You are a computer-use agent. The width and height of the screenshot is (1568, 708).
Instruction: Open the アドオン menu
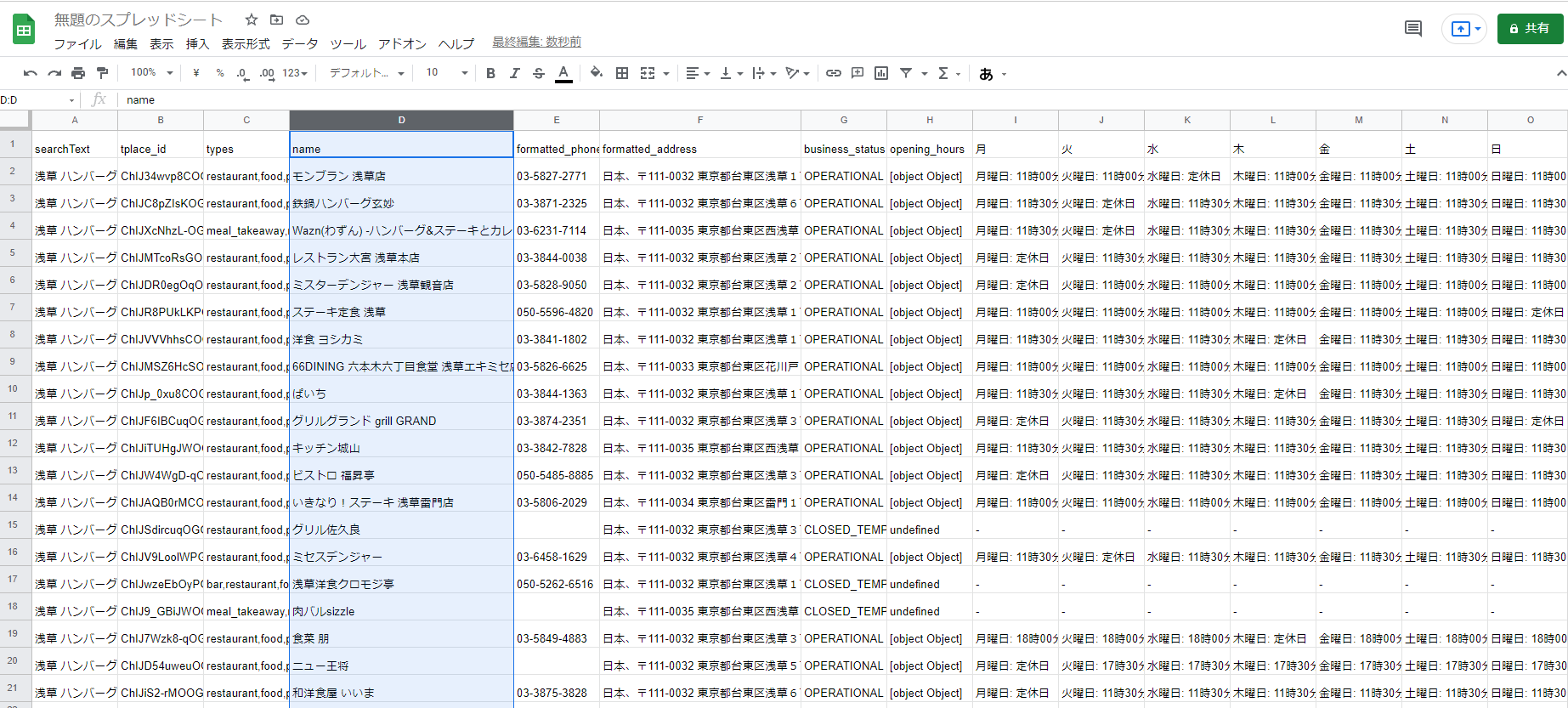coord(402,43)
